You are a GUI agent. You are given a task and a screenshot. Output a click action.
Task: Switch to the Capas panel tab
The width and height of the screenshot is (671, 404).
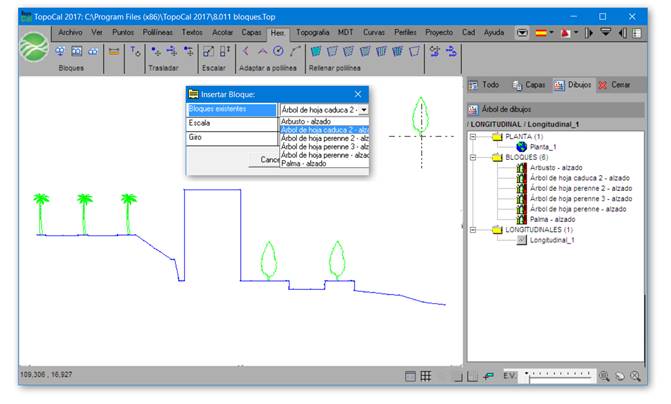(529, 85)
